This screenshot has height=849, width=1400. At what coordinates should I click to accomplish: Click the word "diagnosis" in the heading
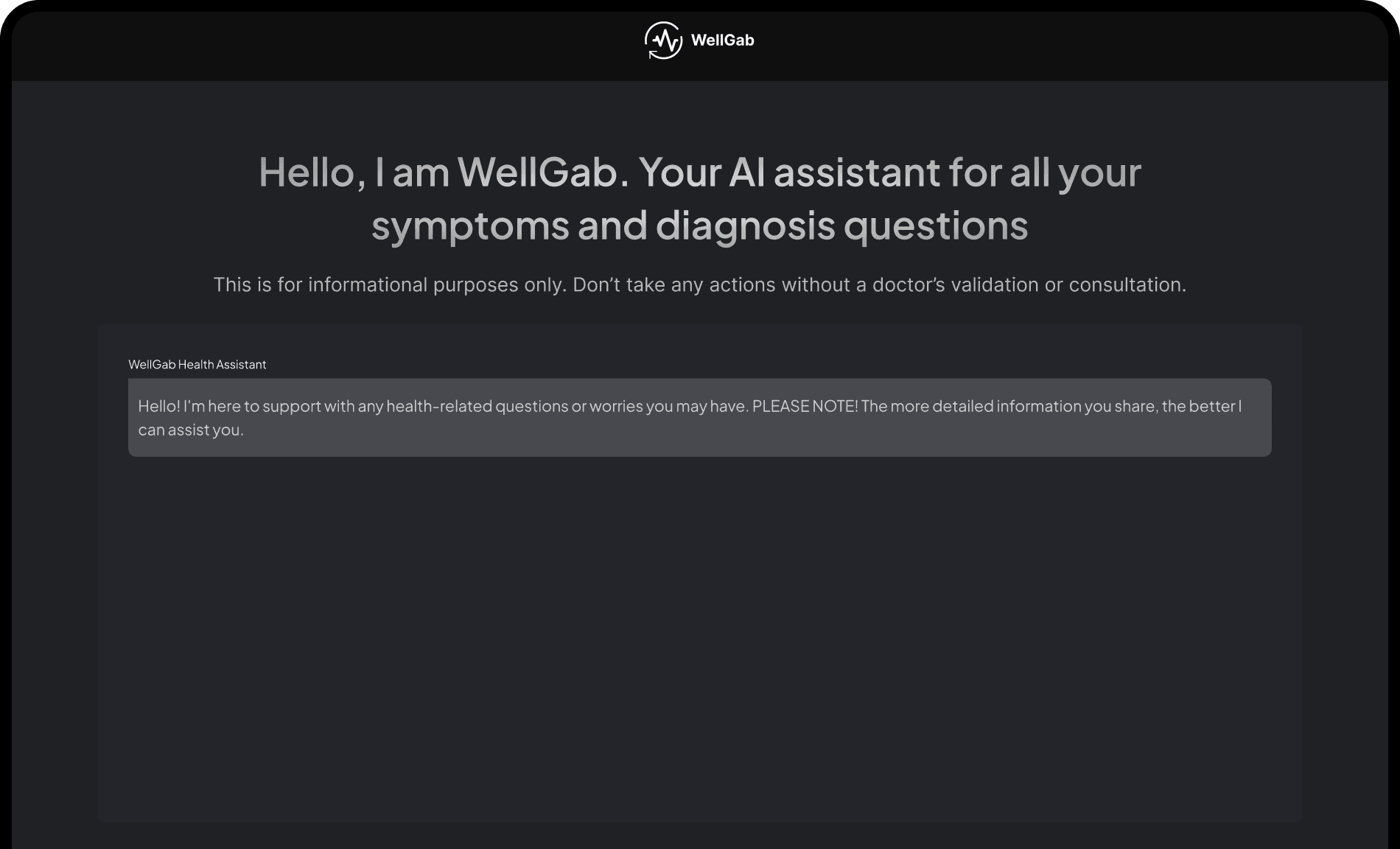tap(745, 226)
